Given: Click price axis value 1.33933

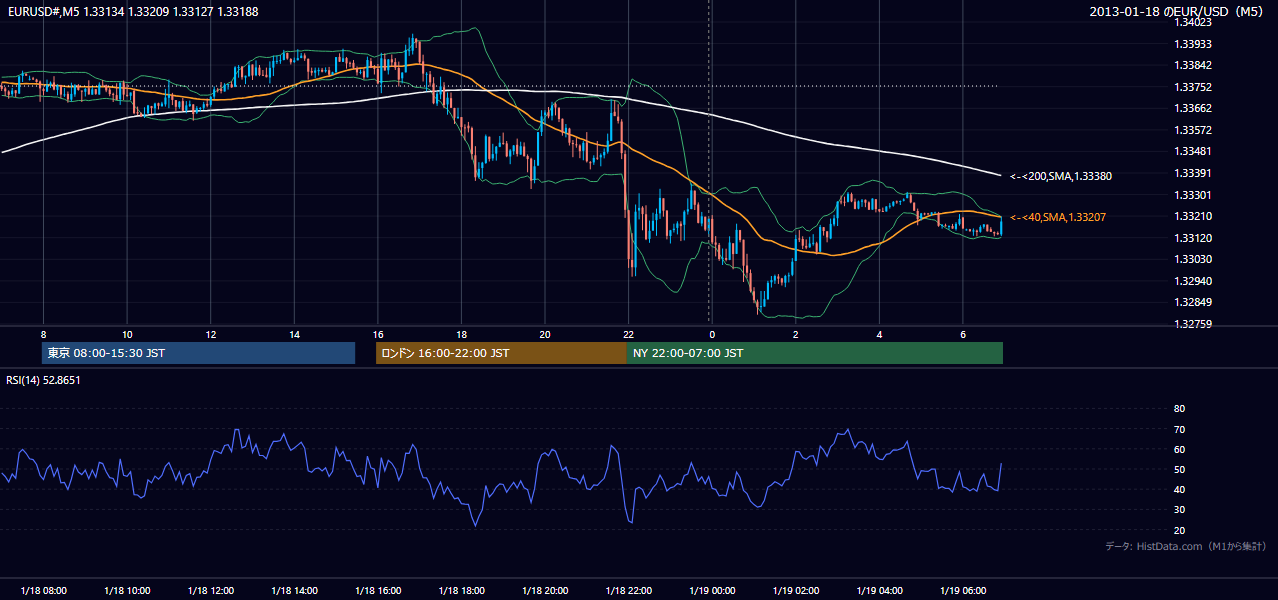Looking at the screenshot, I should tap(1193, 44).
